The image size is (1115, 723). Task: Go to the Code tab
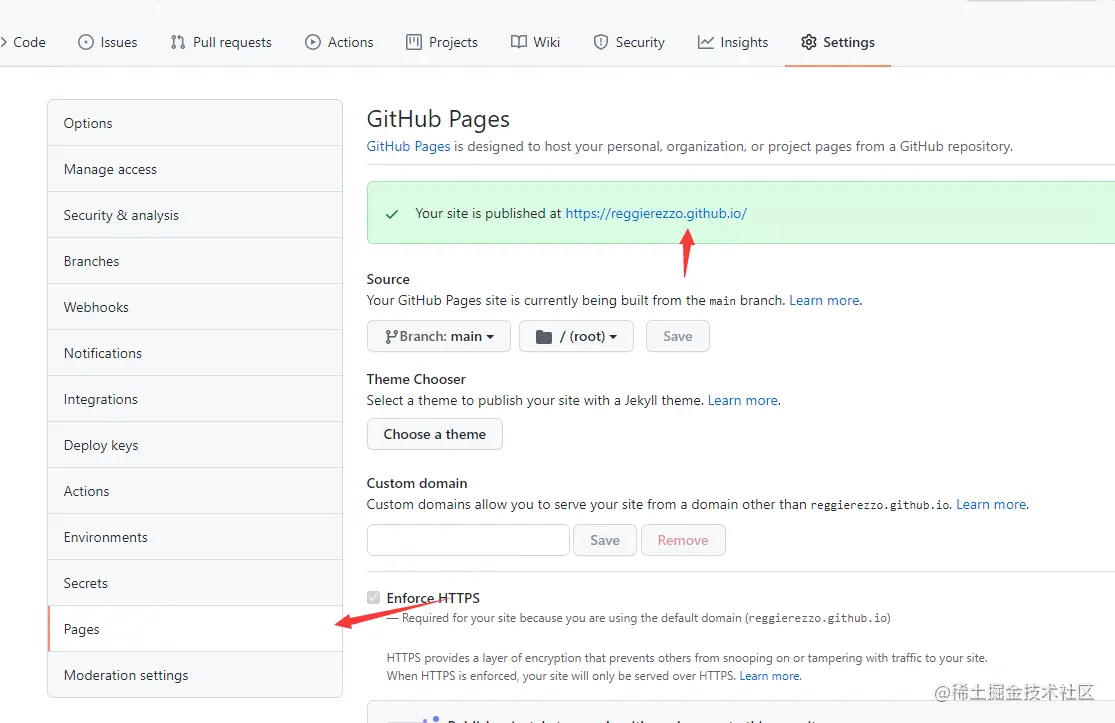23,42
